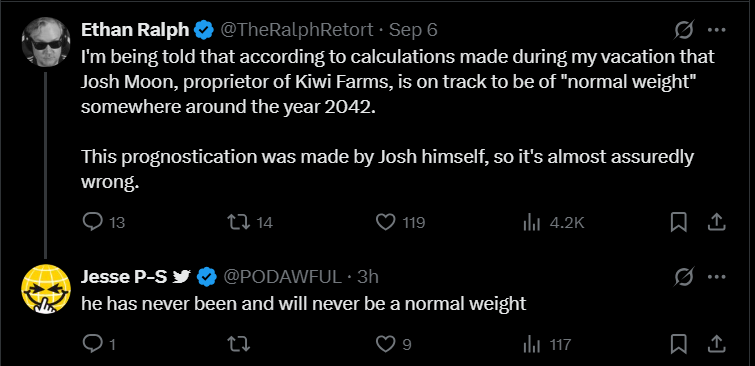Open more options on Jesse P-S's reply
The image size is (755, 366).
coord(716,277)
